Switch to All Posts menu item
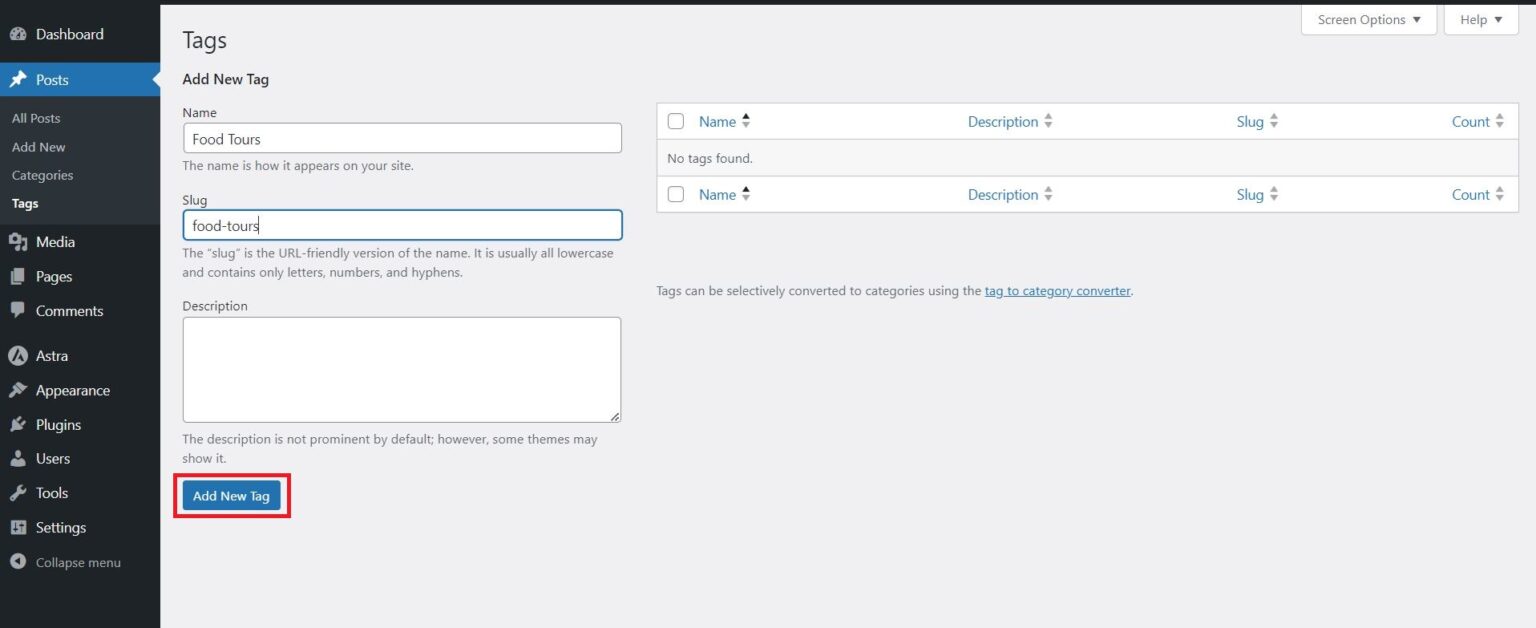The width and height of the screenshot is (1536, 628). coord(35,117)
